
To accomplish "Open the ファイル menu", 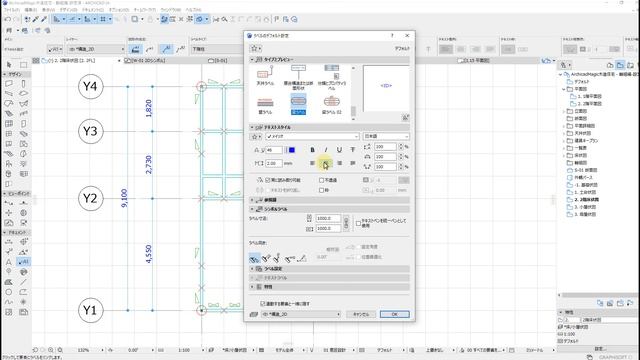I will coord(11,9).
